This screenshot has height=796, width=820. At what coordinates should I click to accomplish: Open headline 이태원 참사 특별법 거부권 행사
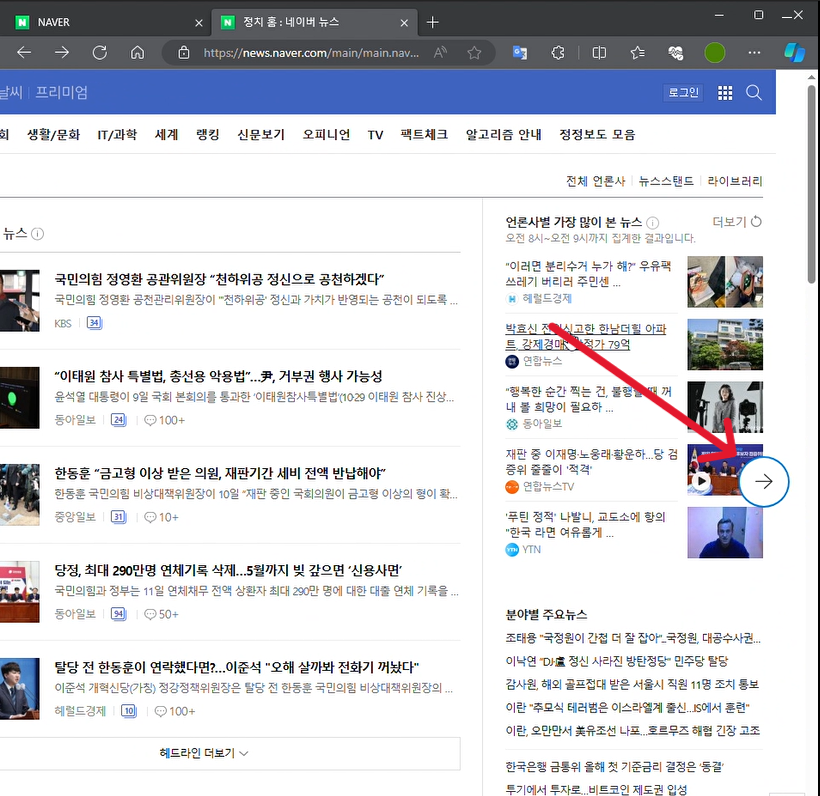219,376
